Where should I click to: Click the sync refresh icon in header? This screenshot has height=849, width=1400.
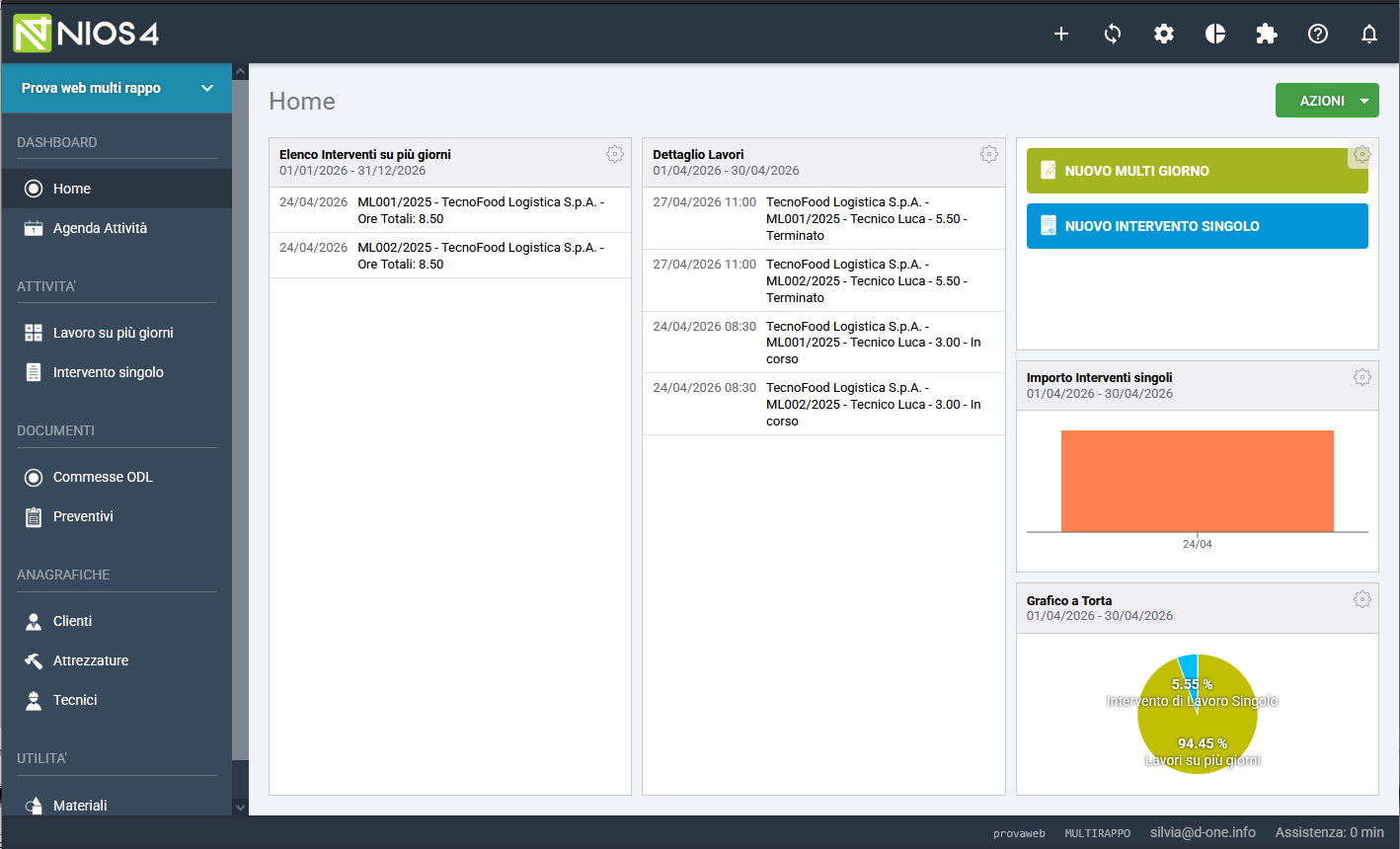point(1113,34)
